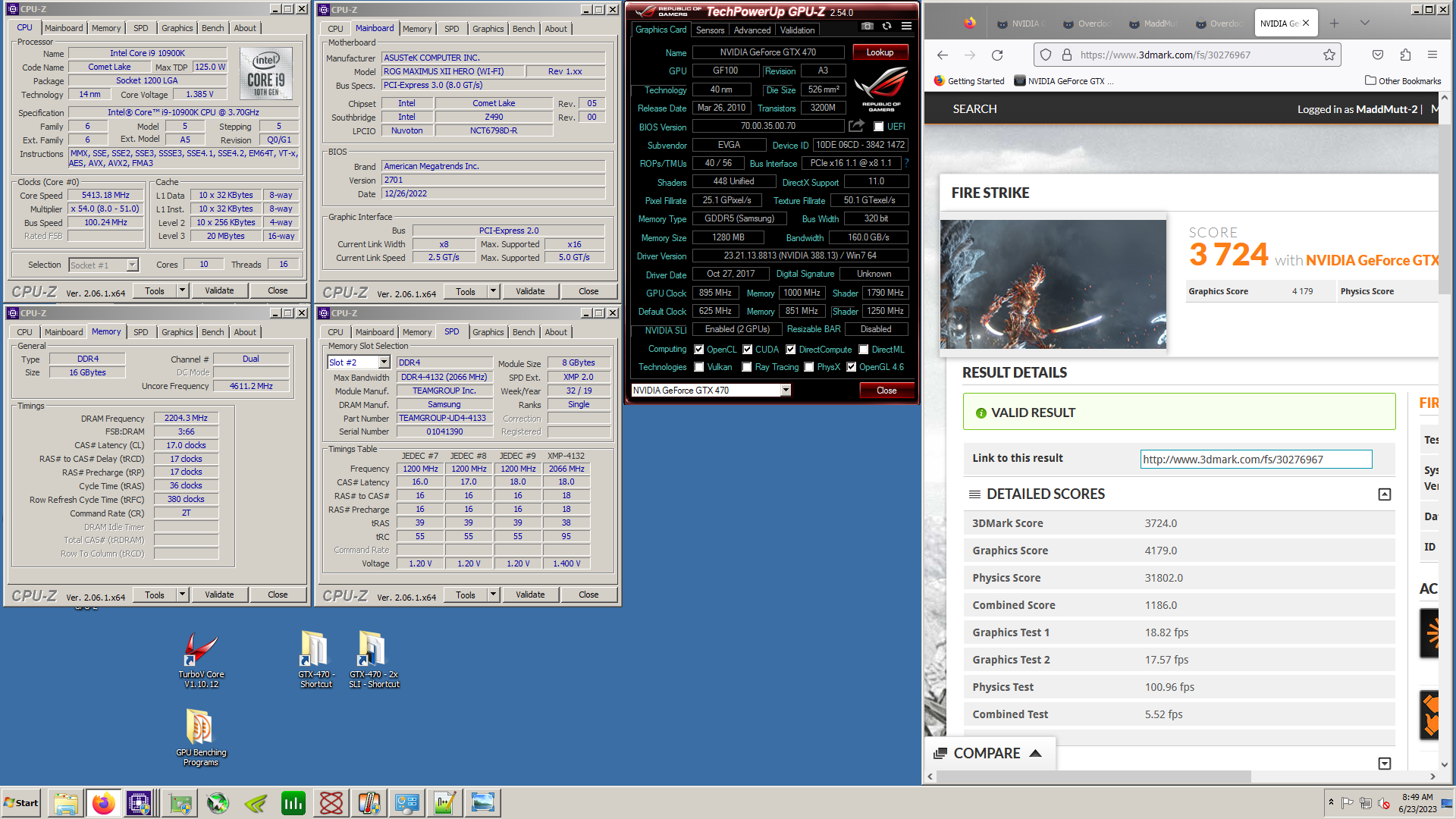
Task: Open the Firefox application menu
Action: (x=1432, y=55)
